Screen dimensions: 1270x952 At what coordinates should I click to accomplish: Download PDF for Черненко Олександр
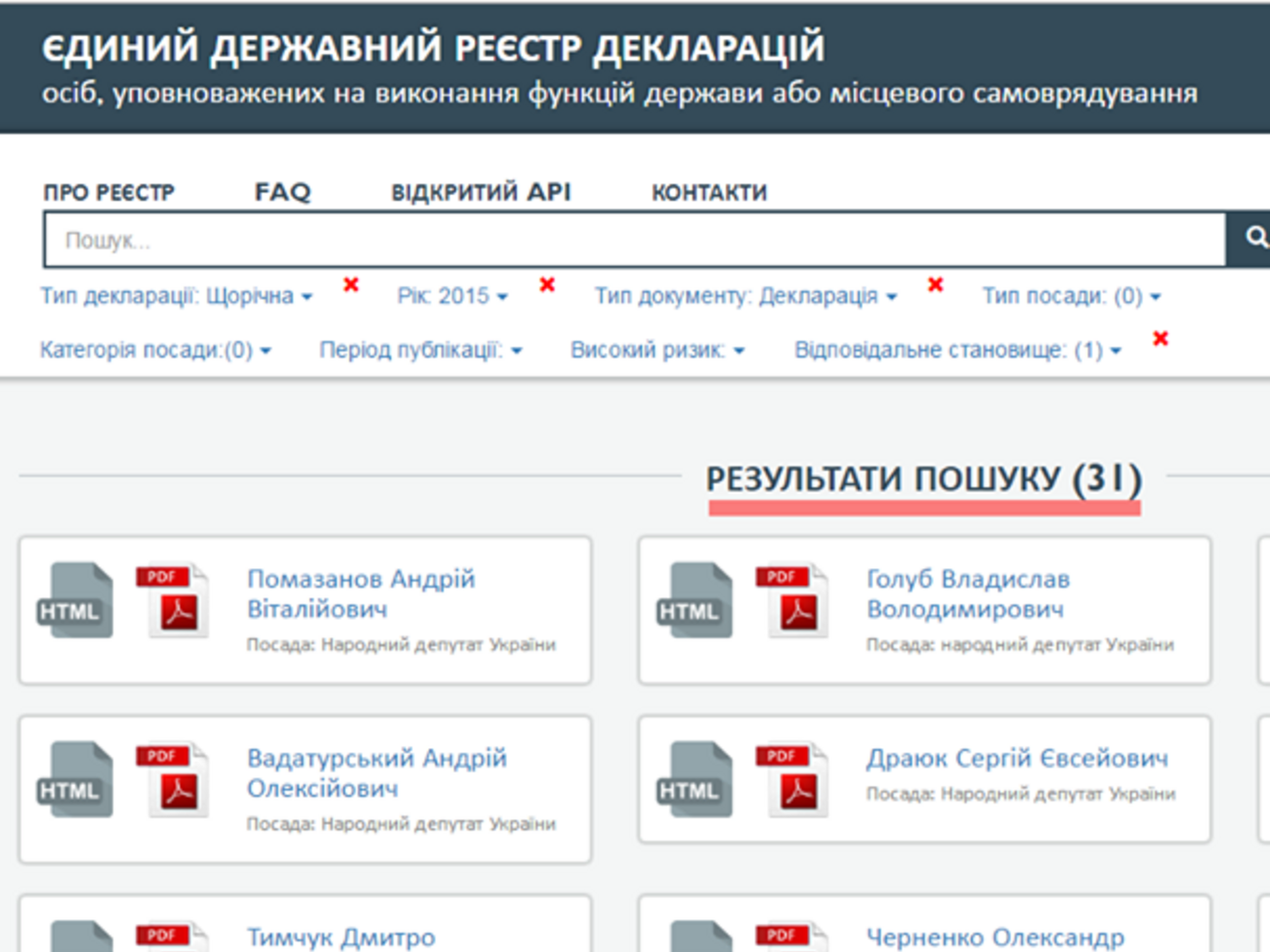click(792, 936)
